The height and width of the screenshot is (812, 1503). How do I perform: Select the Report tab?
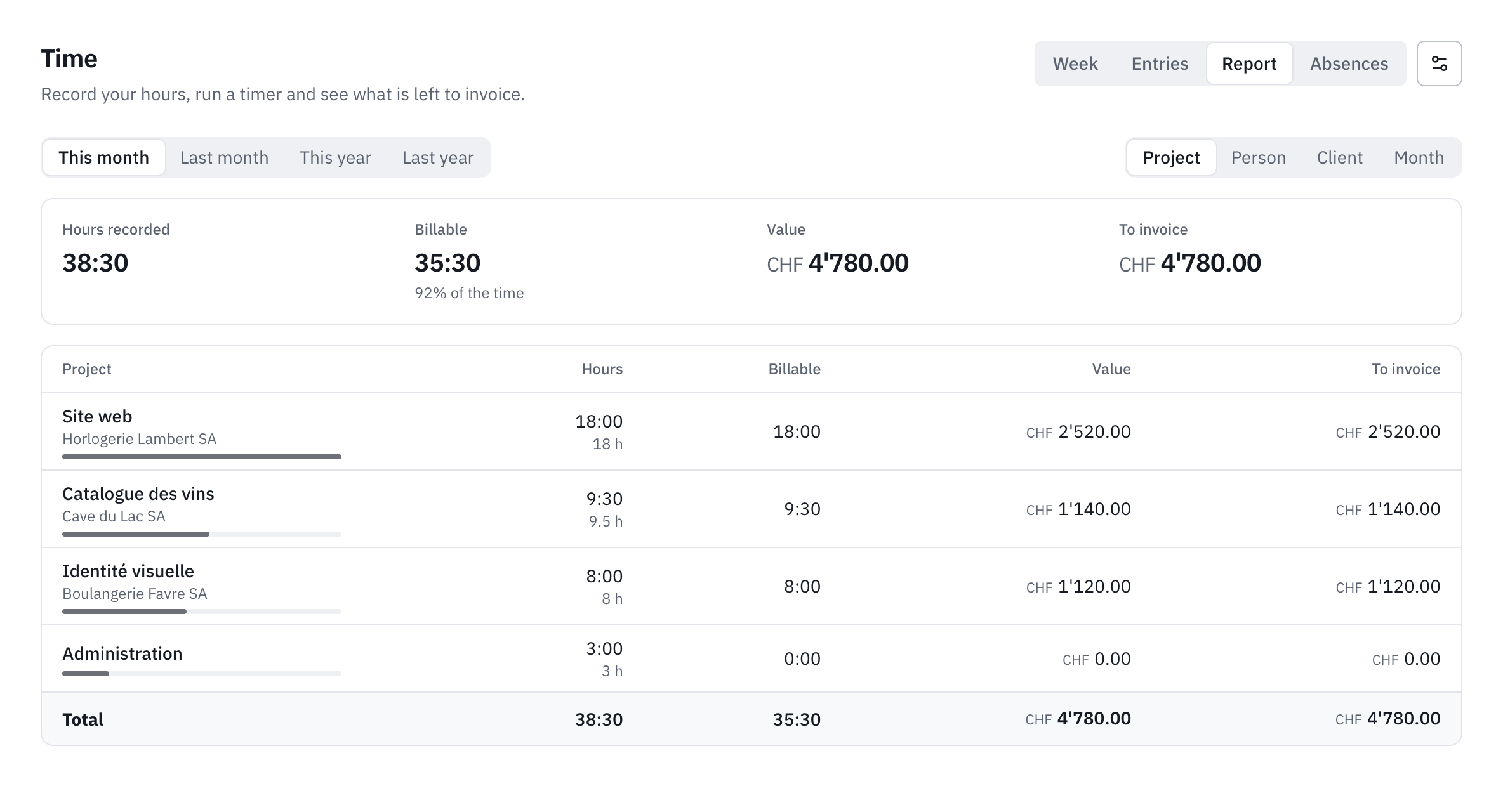[x=1249, y=63]
